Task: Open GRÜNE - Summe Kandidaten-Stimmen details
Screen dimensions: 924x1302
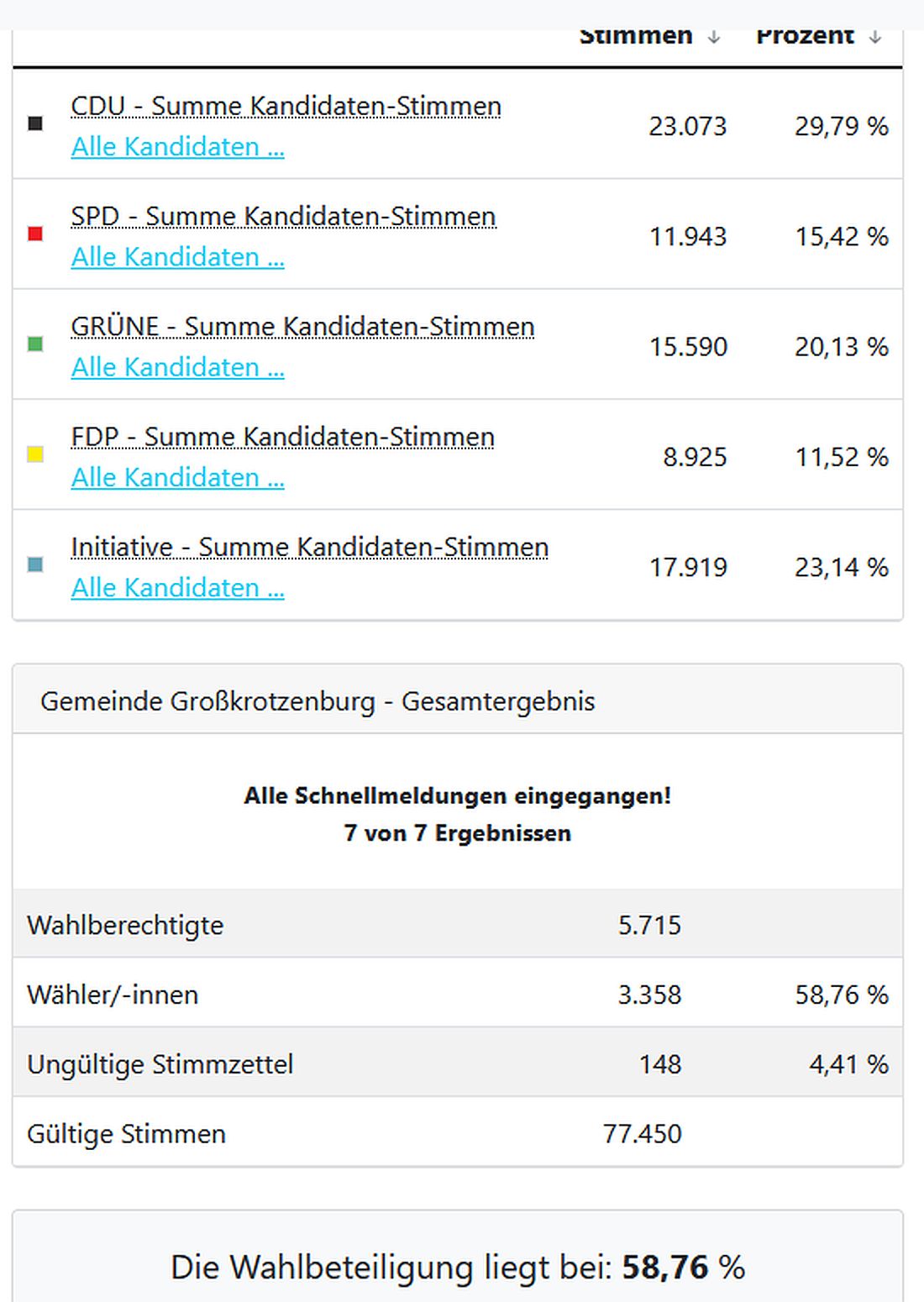Action: point(302,326)
